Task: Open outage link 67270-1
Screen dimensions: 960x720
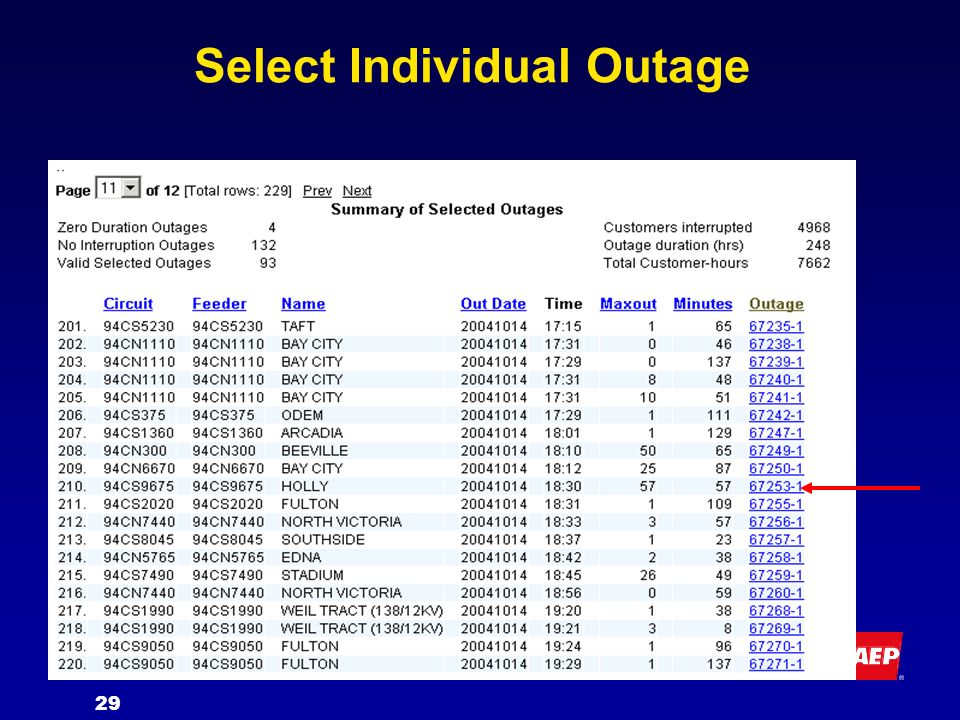Action: click(x=776, y=646)
